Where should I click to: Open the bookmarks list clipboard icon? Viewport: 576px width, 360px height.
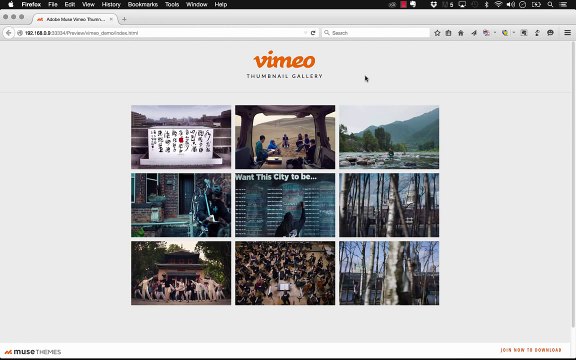tap(449, 33)
